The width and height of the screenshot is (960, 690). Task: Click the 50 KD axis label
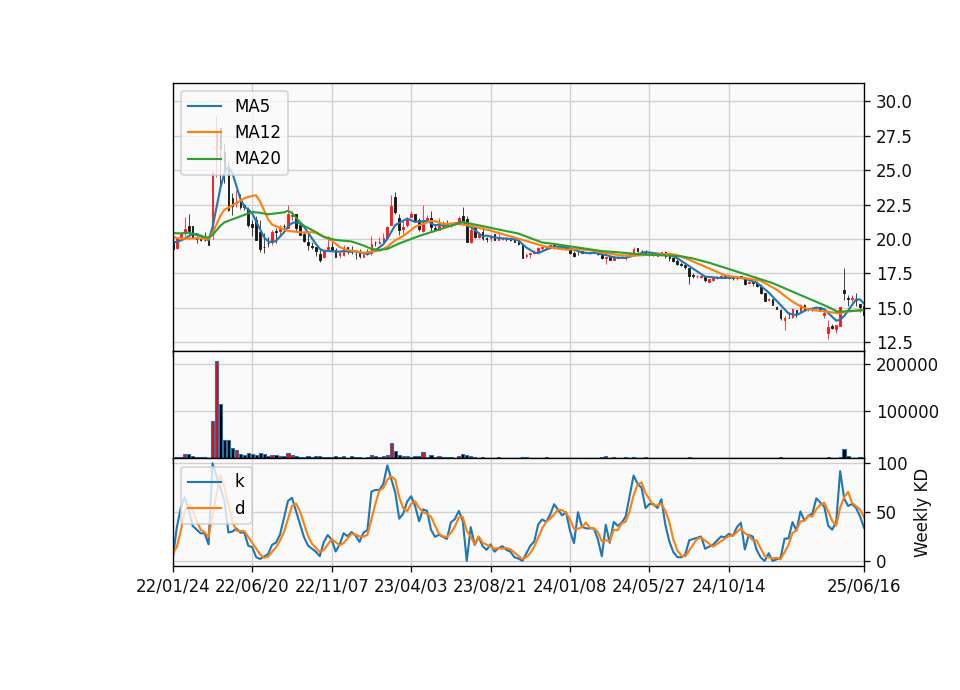pos(886,513)
